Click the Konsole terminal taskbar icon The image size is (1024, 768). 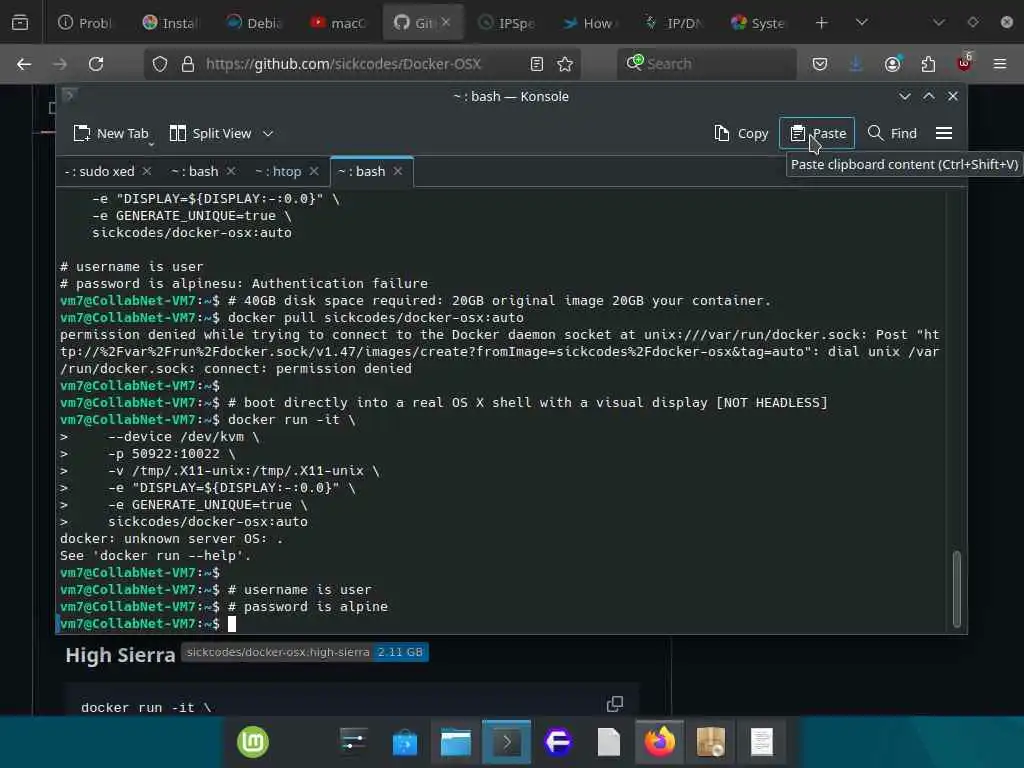507,743
